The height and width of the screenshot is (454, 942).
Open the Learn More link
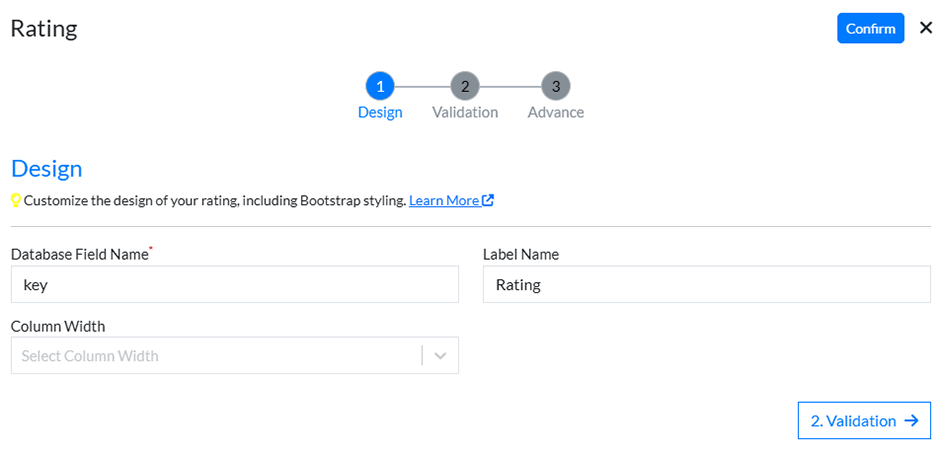(x=444, y=200)
